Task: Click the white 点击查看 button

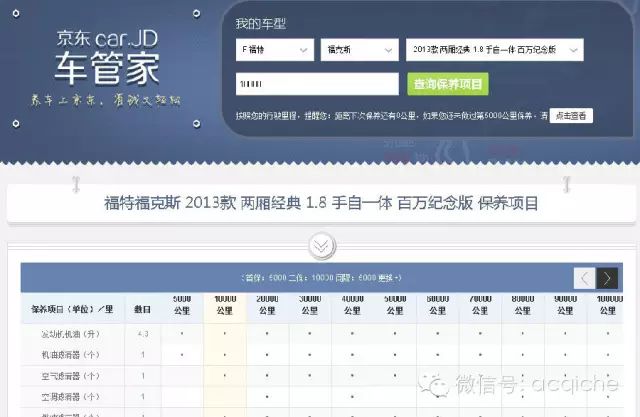Action: (x=571, y=116)
